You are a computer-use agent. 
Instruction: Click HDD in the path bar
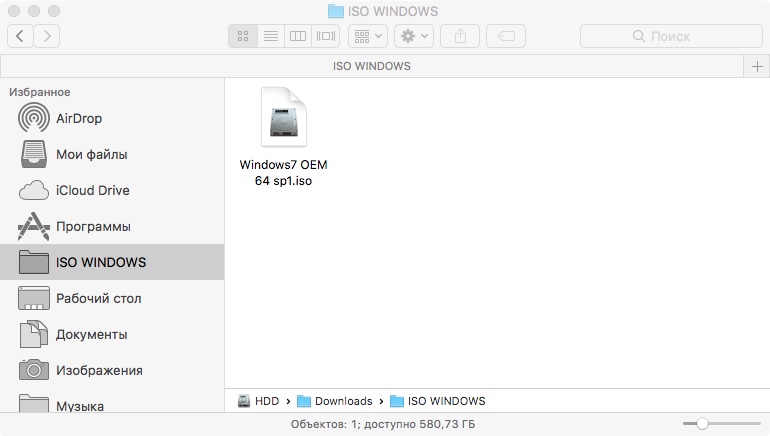tap(259, 401)
